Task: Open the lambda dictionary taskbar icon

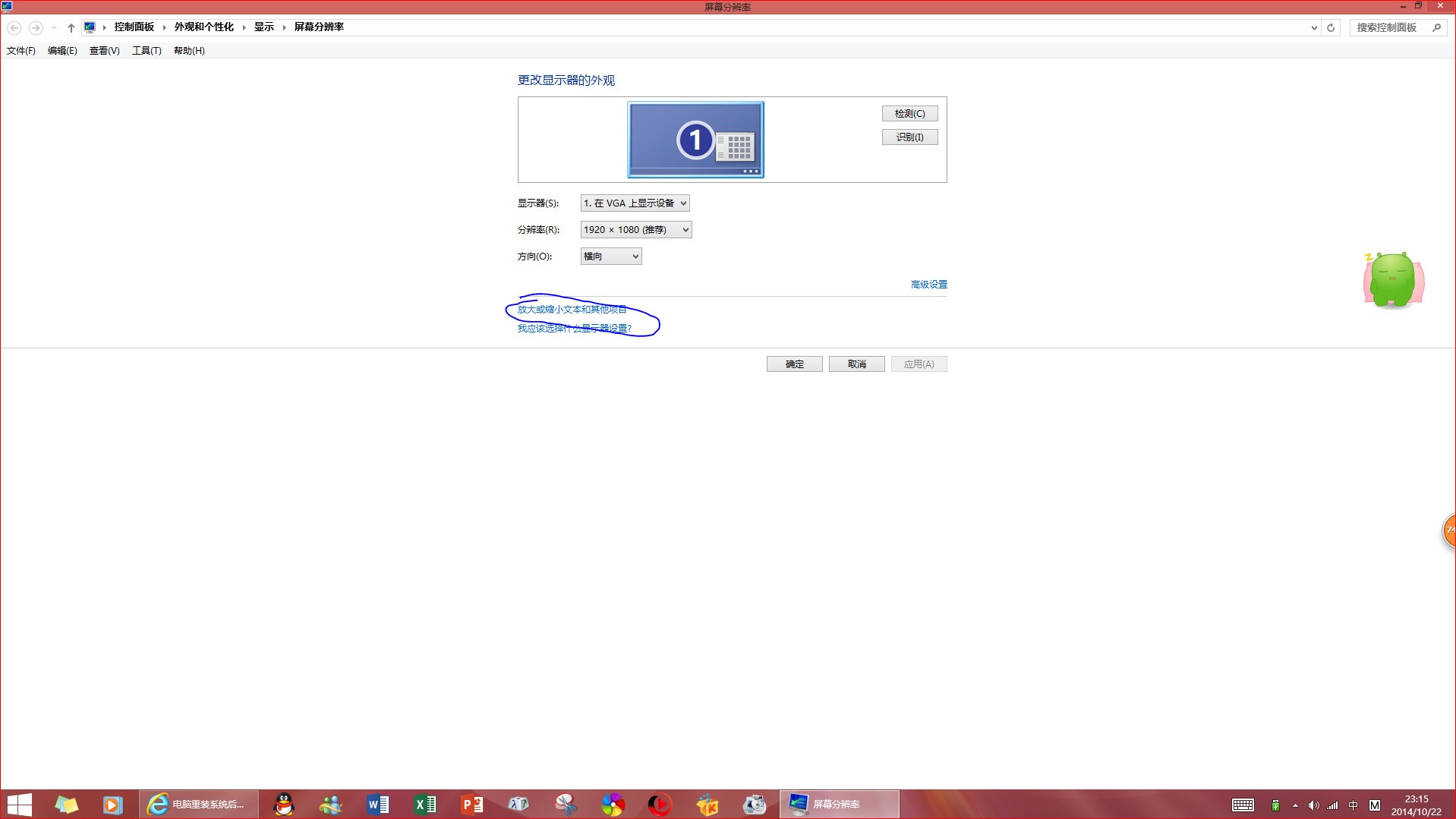Action: [x=519, y=805]
